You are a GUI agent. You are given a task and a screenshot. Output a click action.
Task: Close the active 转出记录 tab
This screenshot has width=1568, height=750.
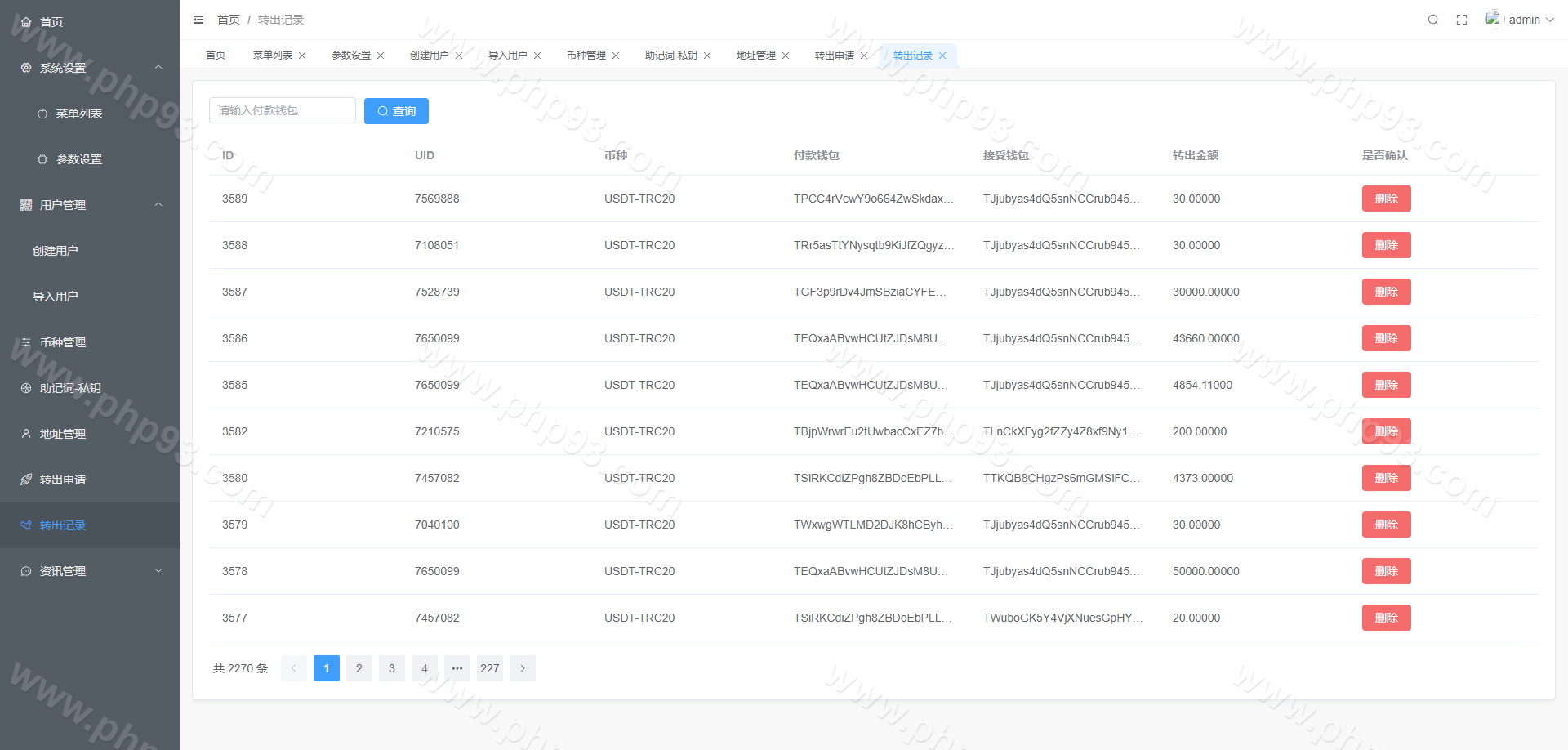click(x=942, y=56)
